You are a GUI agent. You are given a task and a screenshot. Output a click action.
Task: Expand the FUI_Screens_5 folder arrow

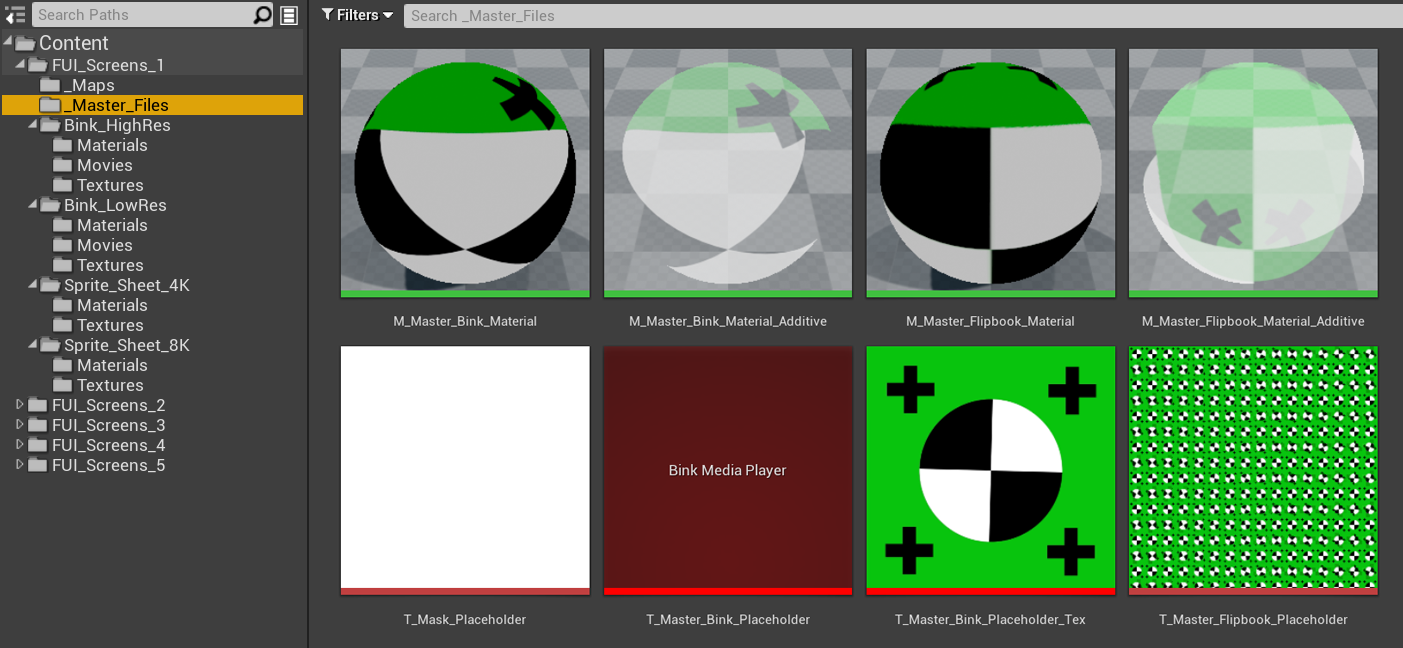click(x=20, y=465)
